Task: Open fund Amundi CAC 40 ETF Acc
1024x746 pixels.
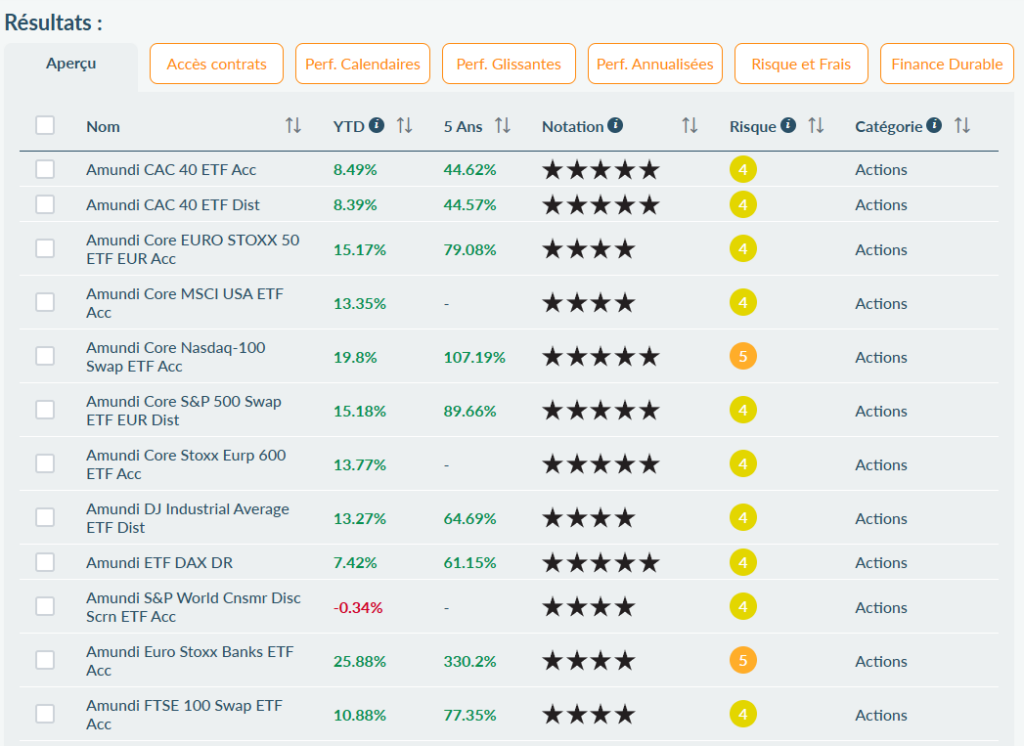Action: [171, 170]
